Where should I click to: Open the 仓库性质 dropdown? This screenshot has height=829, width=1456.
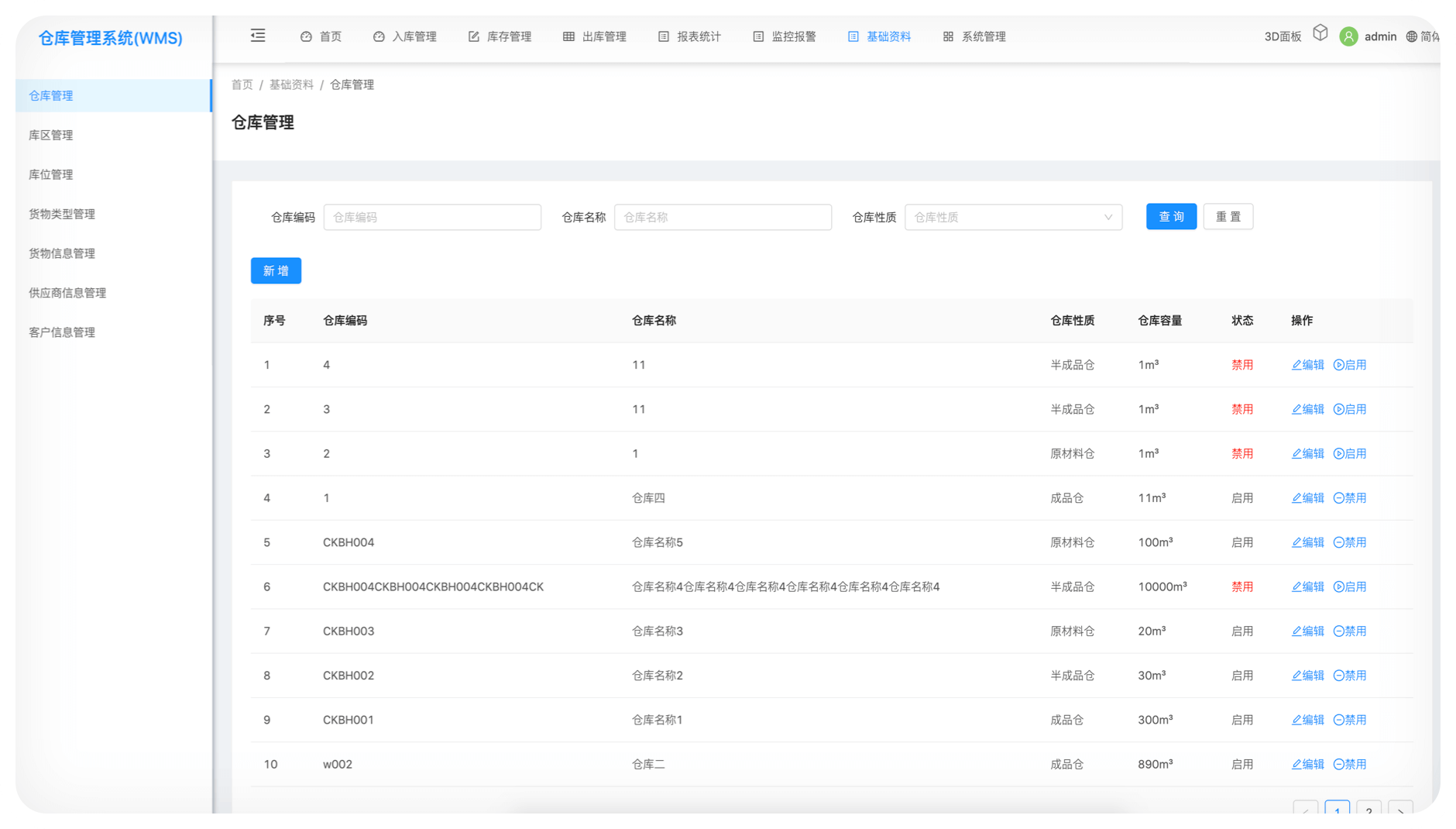click(1012, 217)
